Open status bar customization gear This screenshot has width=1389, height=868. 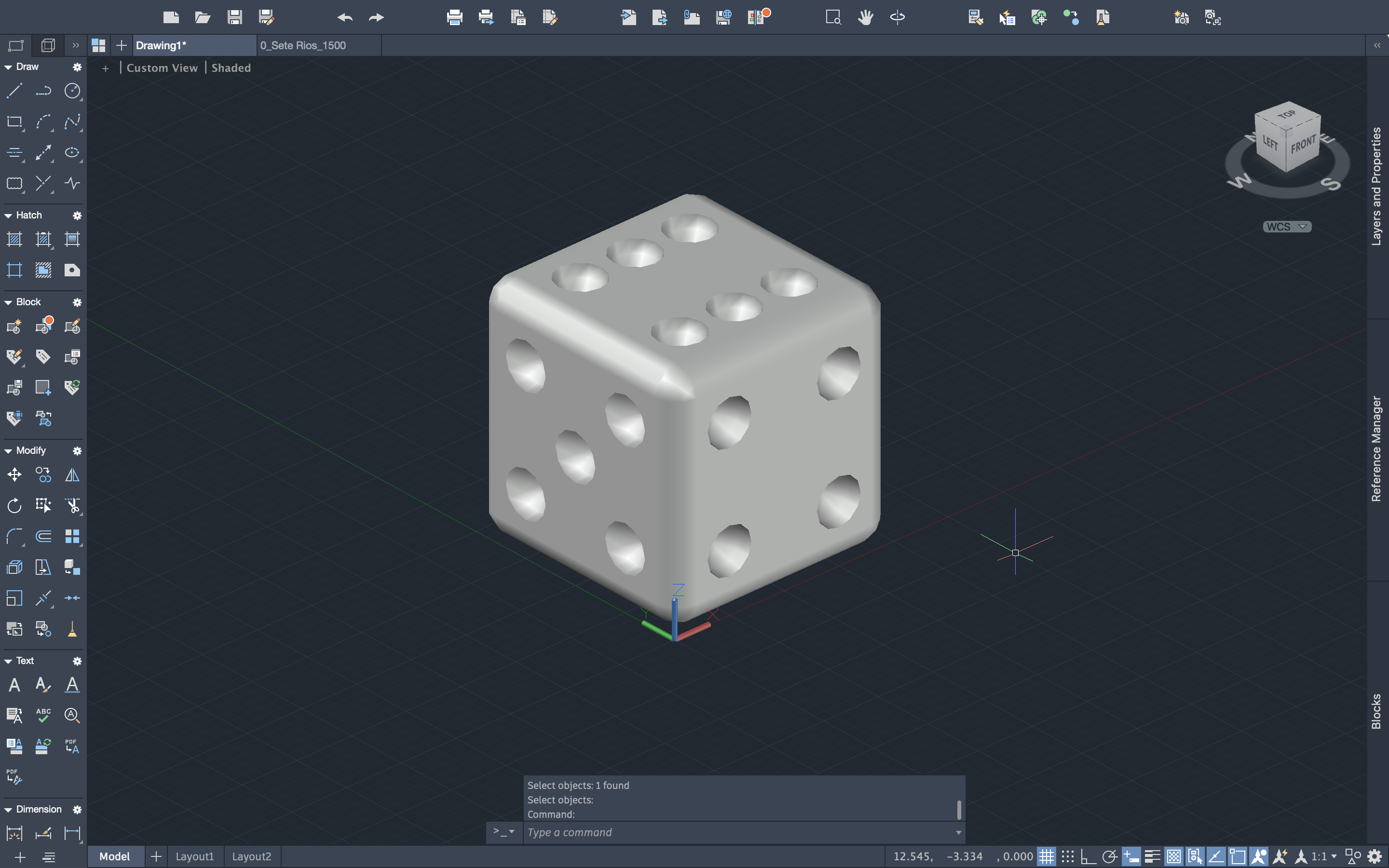(x=1375, y=856)
